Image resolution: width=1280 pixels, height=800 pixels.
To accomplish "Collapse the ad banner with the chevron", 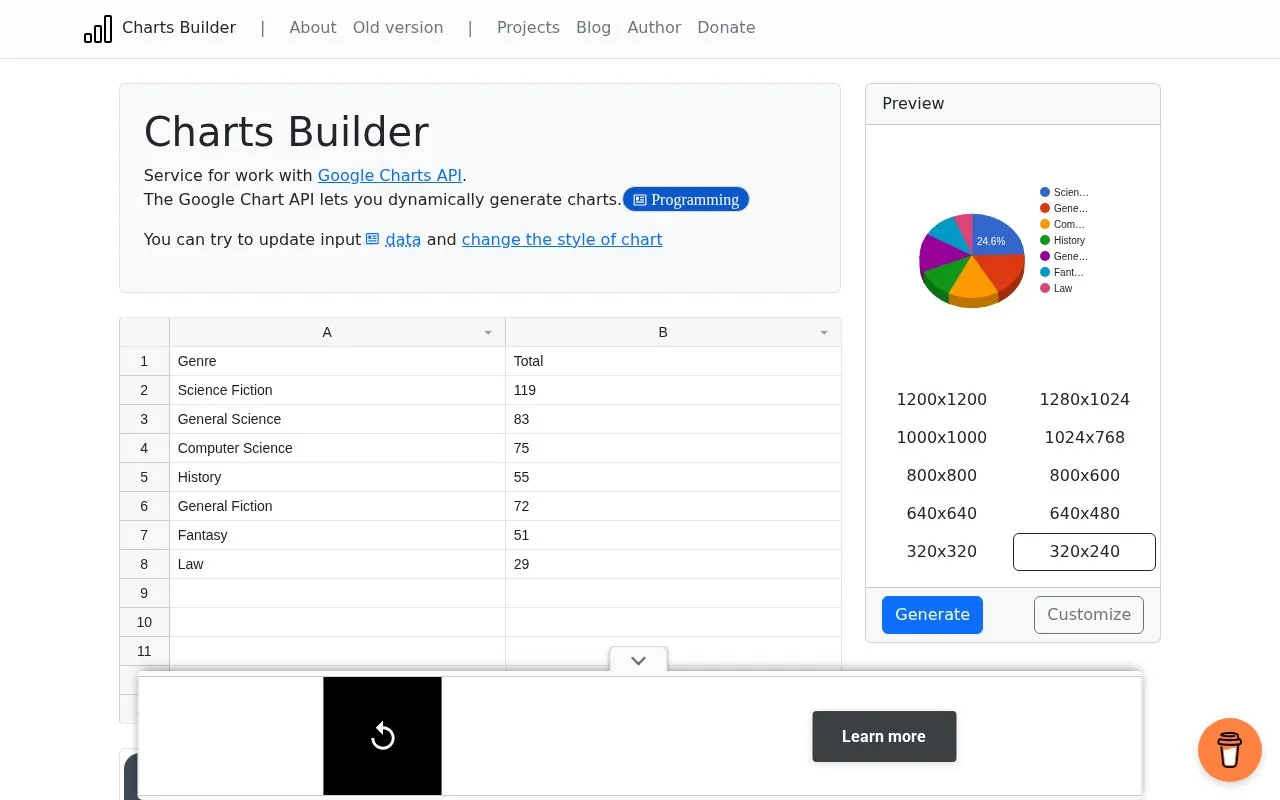I will pos(638,660).
